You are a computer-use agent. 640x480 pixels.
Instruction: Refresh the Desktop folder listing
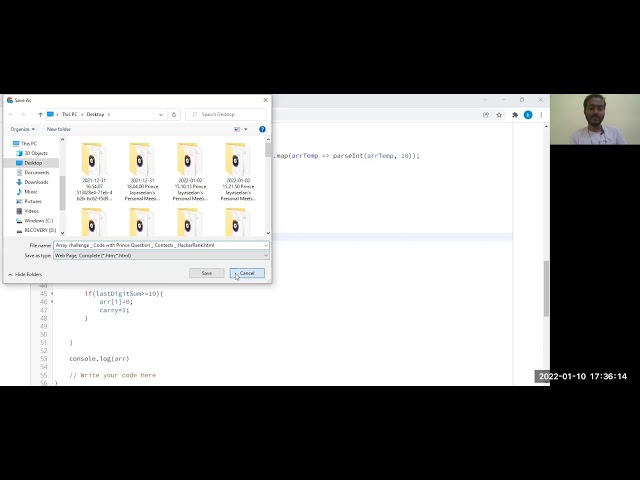click(x=174, y=114)
